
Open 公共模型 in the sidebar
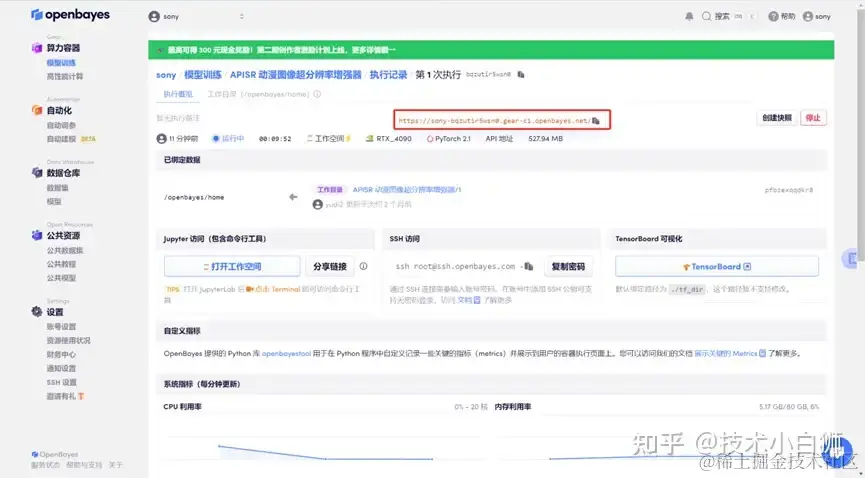(61, 278)
